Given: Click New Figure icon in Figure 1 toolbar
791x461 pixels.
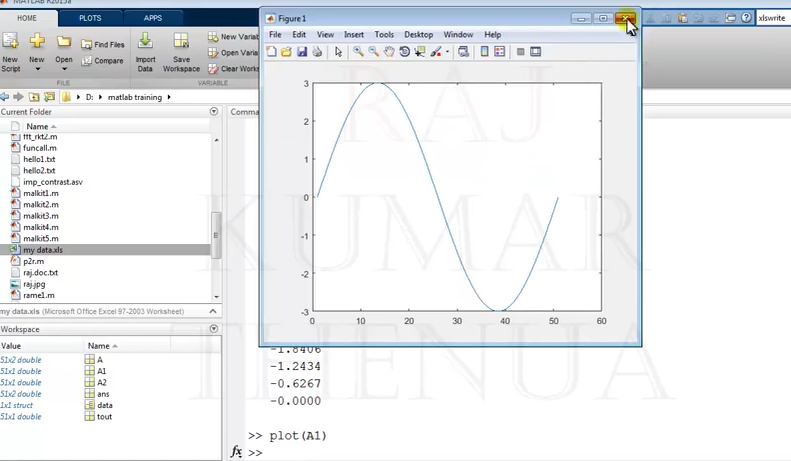Looking at the screenshot, I should [271, 51].
